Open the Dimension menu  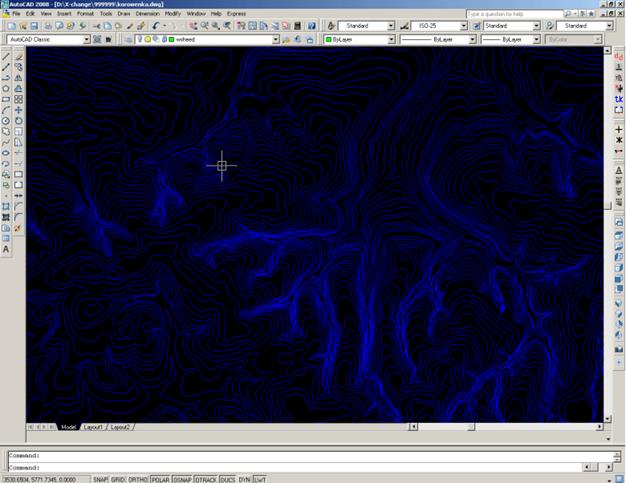click(147, 14)
